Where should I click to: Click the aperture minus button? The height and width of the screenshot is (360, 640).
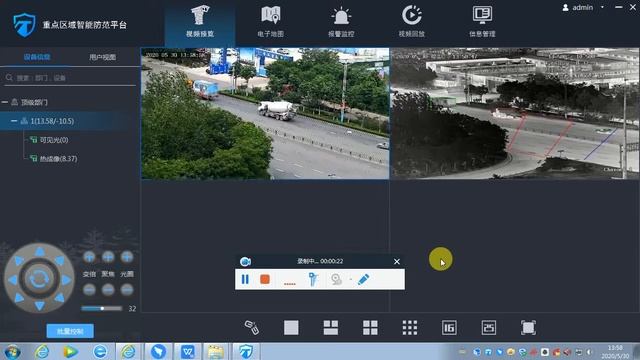coord(127,290)
